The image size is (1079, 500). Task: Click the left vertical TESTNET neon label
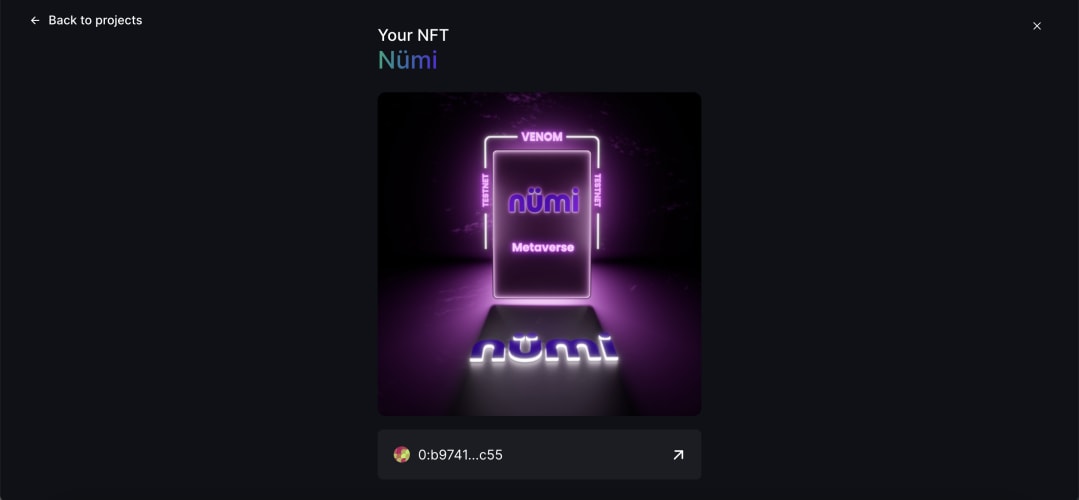click(486, 191)
